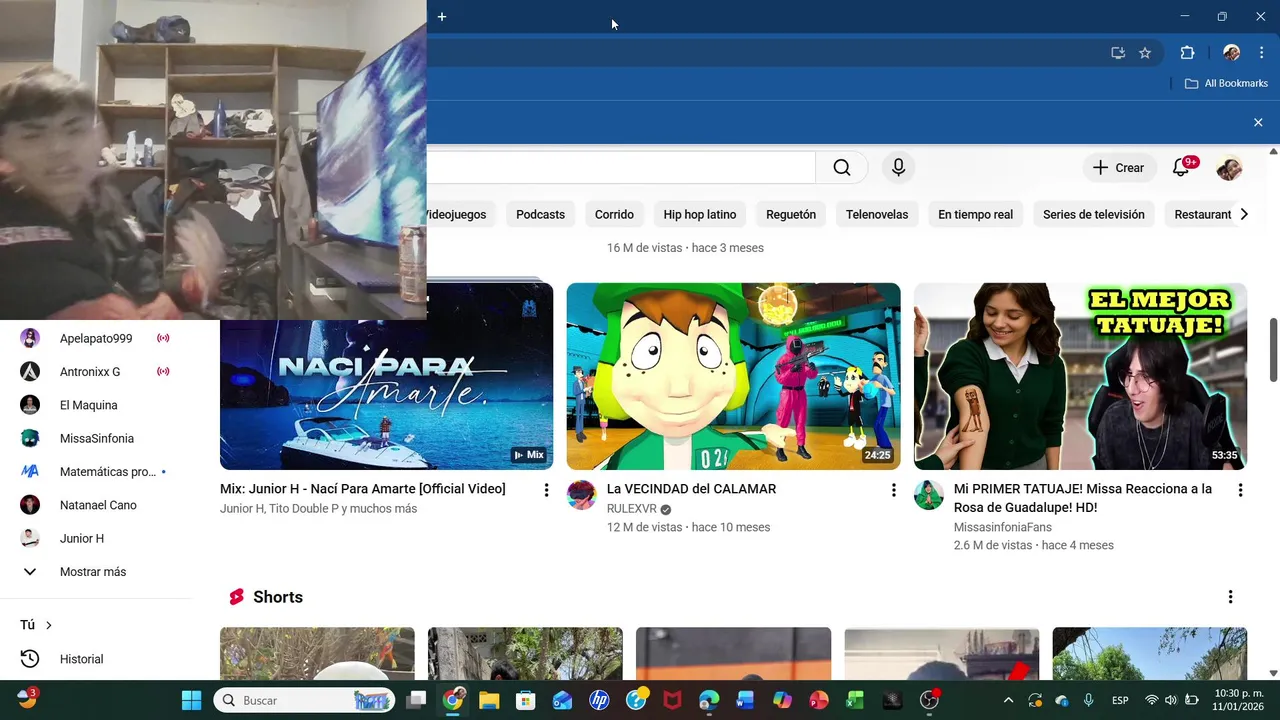Play the Nací Para Amarte mix thumbnail
This screenshot has height=720, width=1280.
(386, 376)
